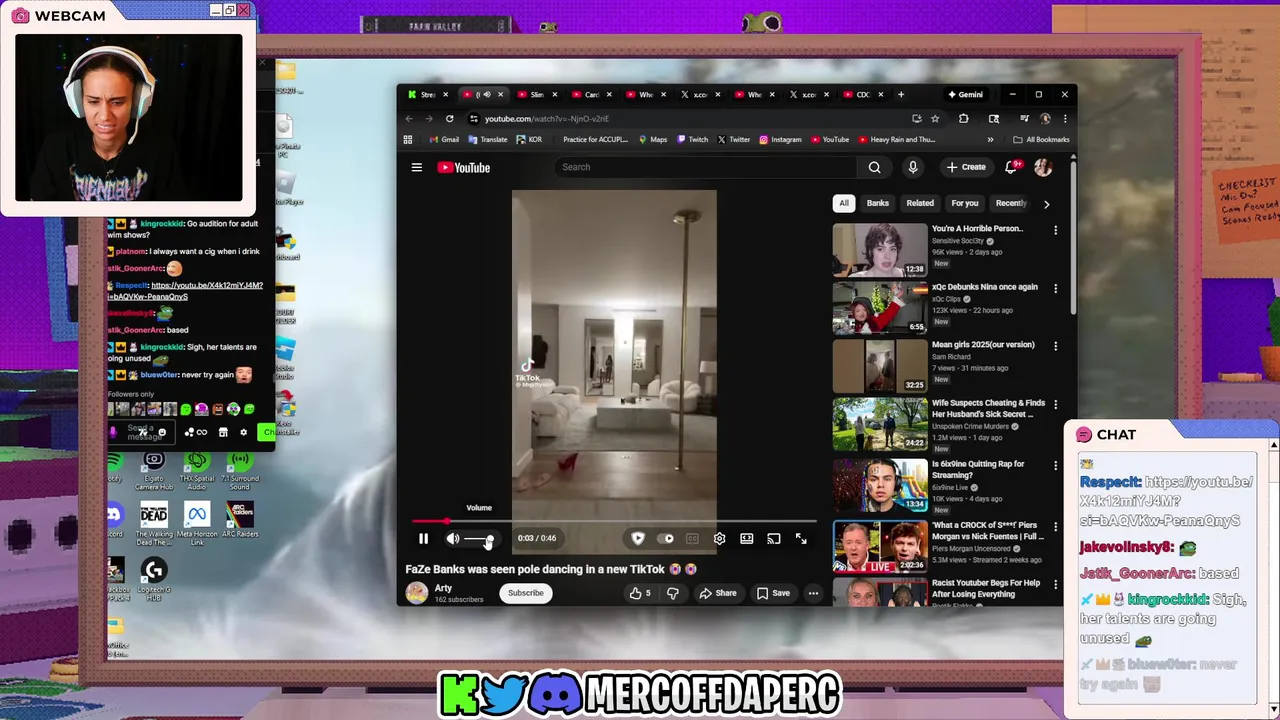This screenshot has height=720, width=1280.
Task: Open xQc Debunks Nina once again thumbnail
Action: [880, 307]
